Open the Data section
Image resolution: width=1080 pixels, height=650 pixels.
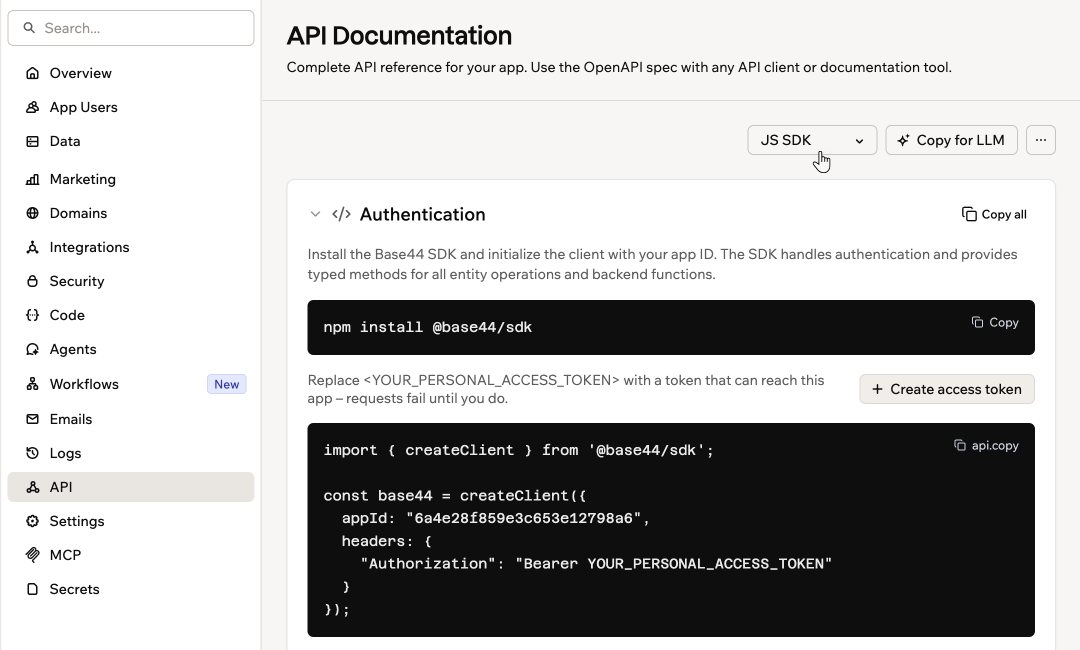pos(131,141)
